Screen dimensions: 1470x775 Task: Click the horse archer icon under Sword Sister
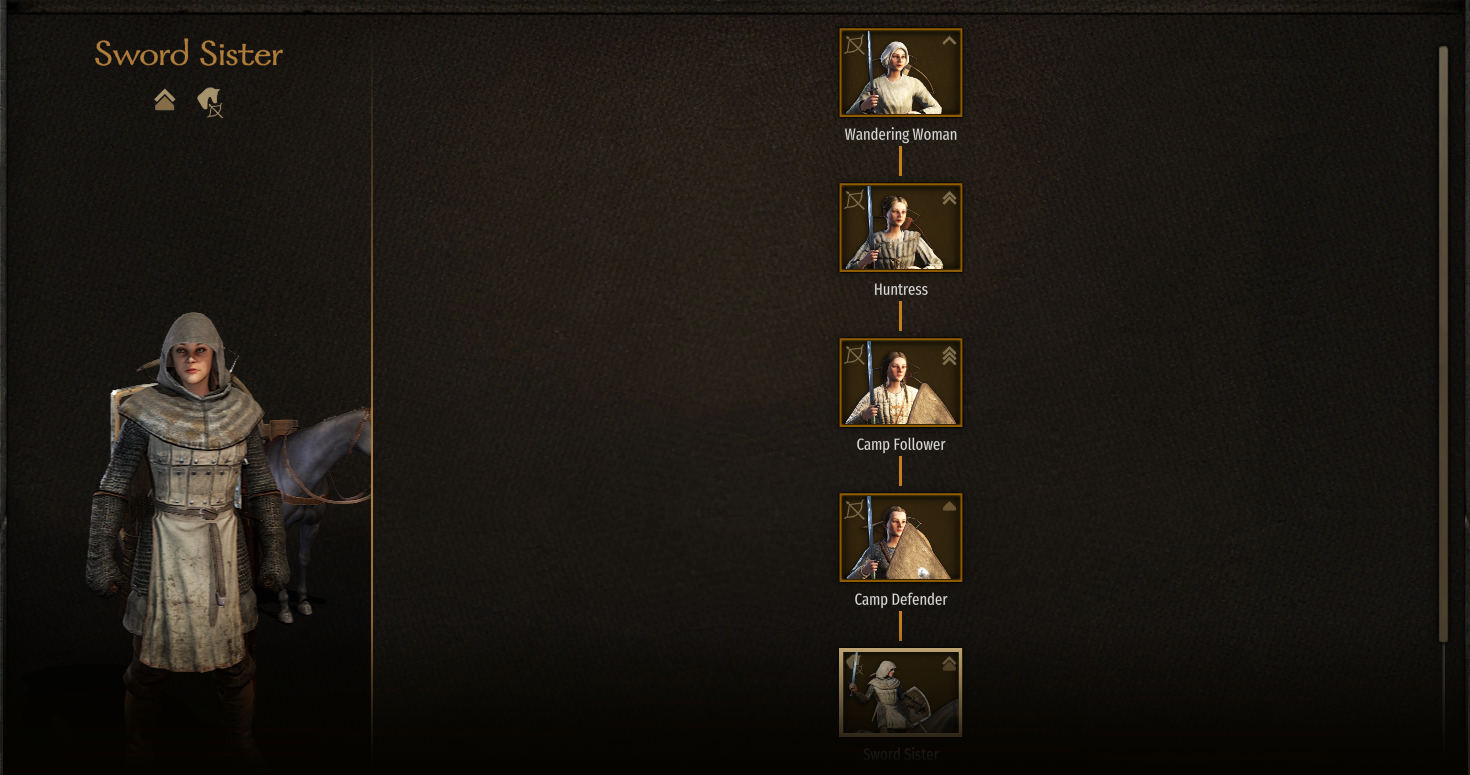click(x=210, y=102)
